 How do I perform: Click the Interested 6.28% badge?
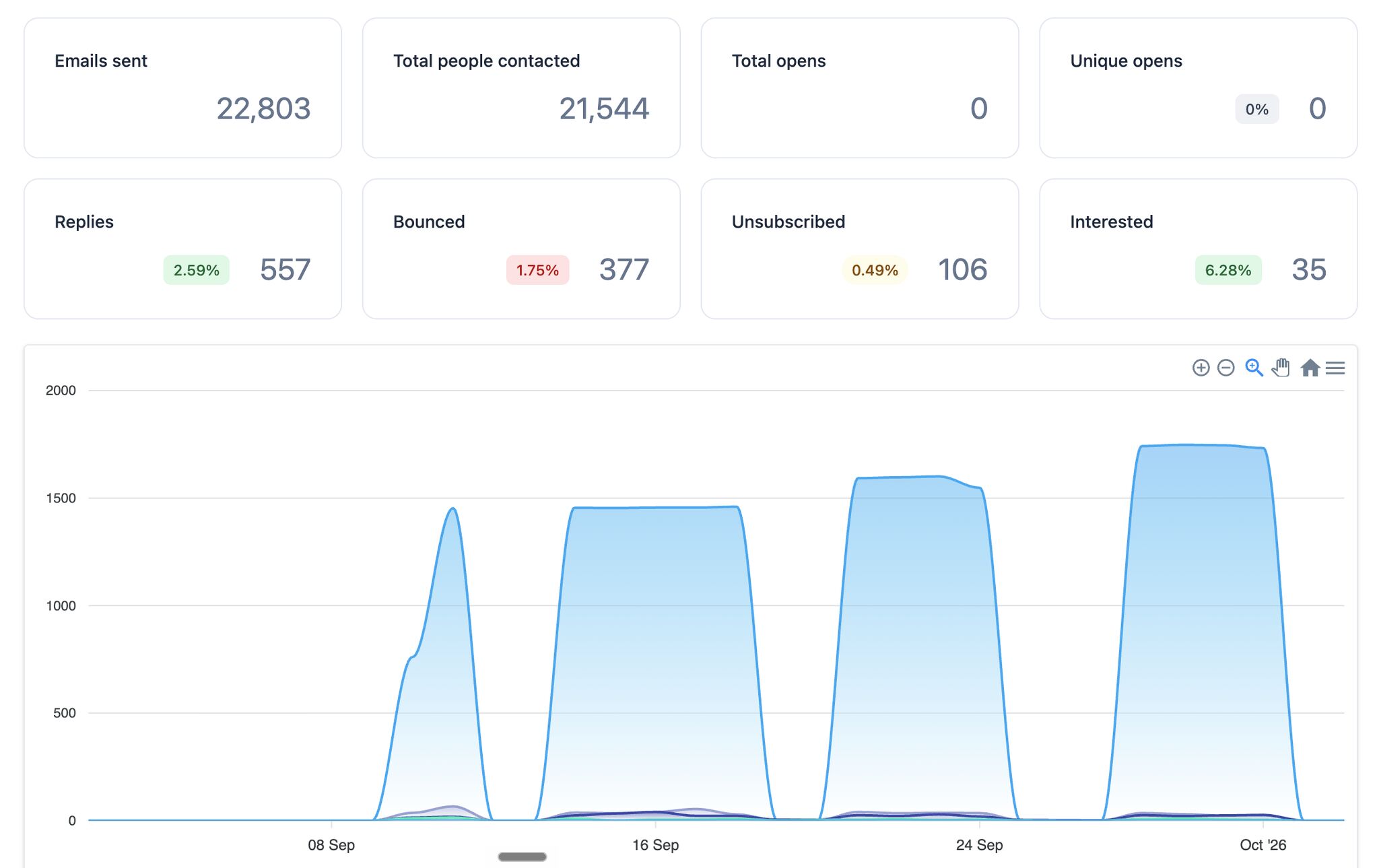tap(1228, 270)
